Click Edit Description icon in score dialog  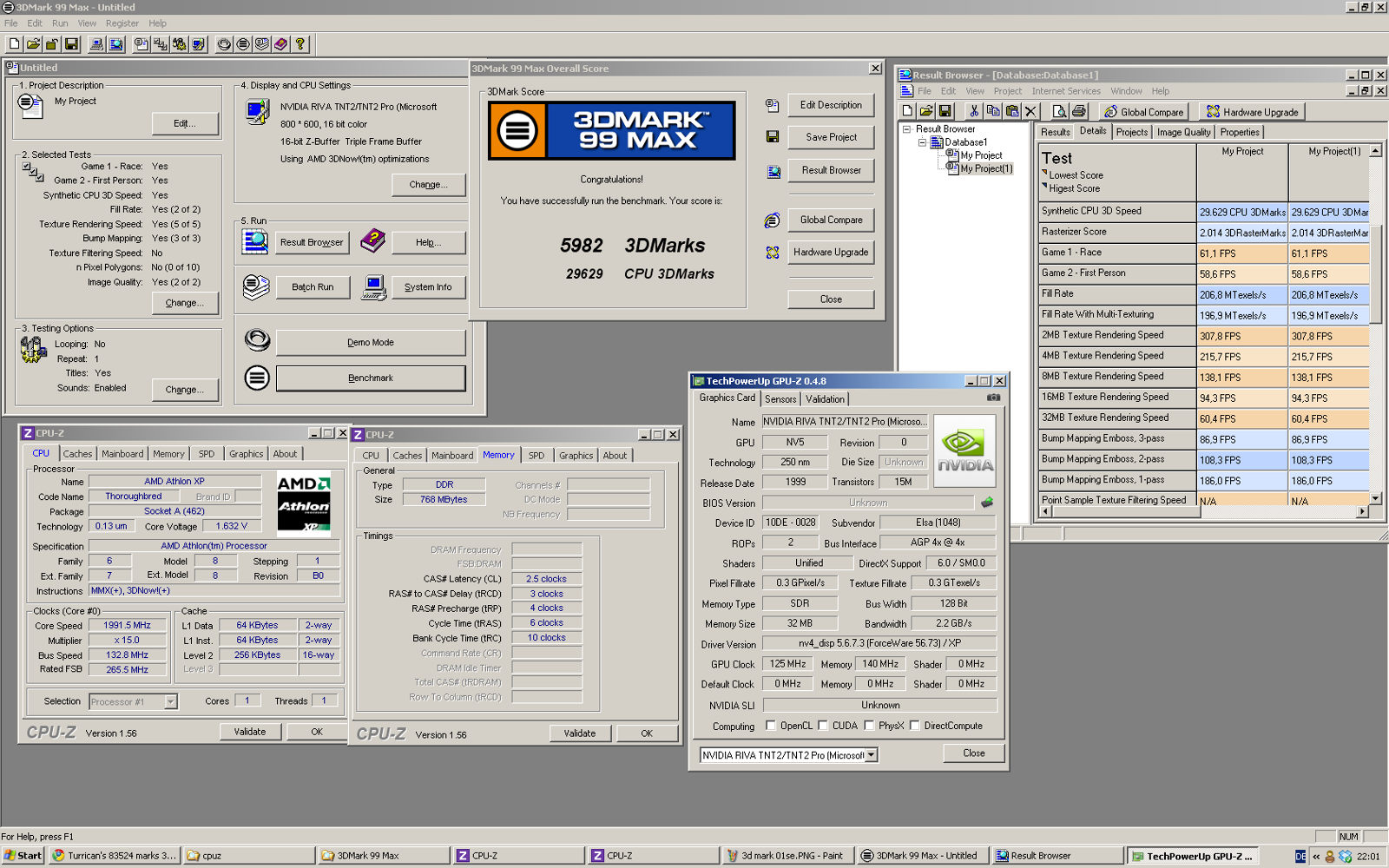772,105
